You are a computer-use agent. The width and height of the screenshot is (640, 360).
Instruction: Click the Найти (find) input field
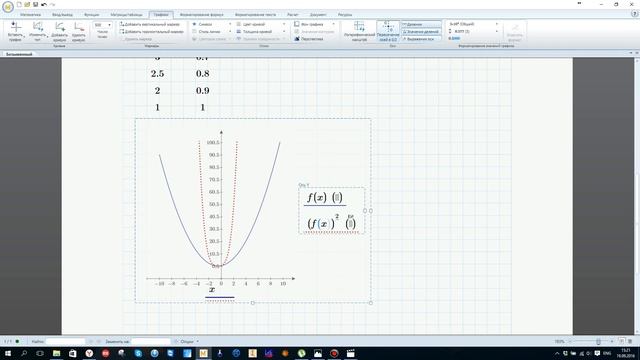click(x=65, y=341)
